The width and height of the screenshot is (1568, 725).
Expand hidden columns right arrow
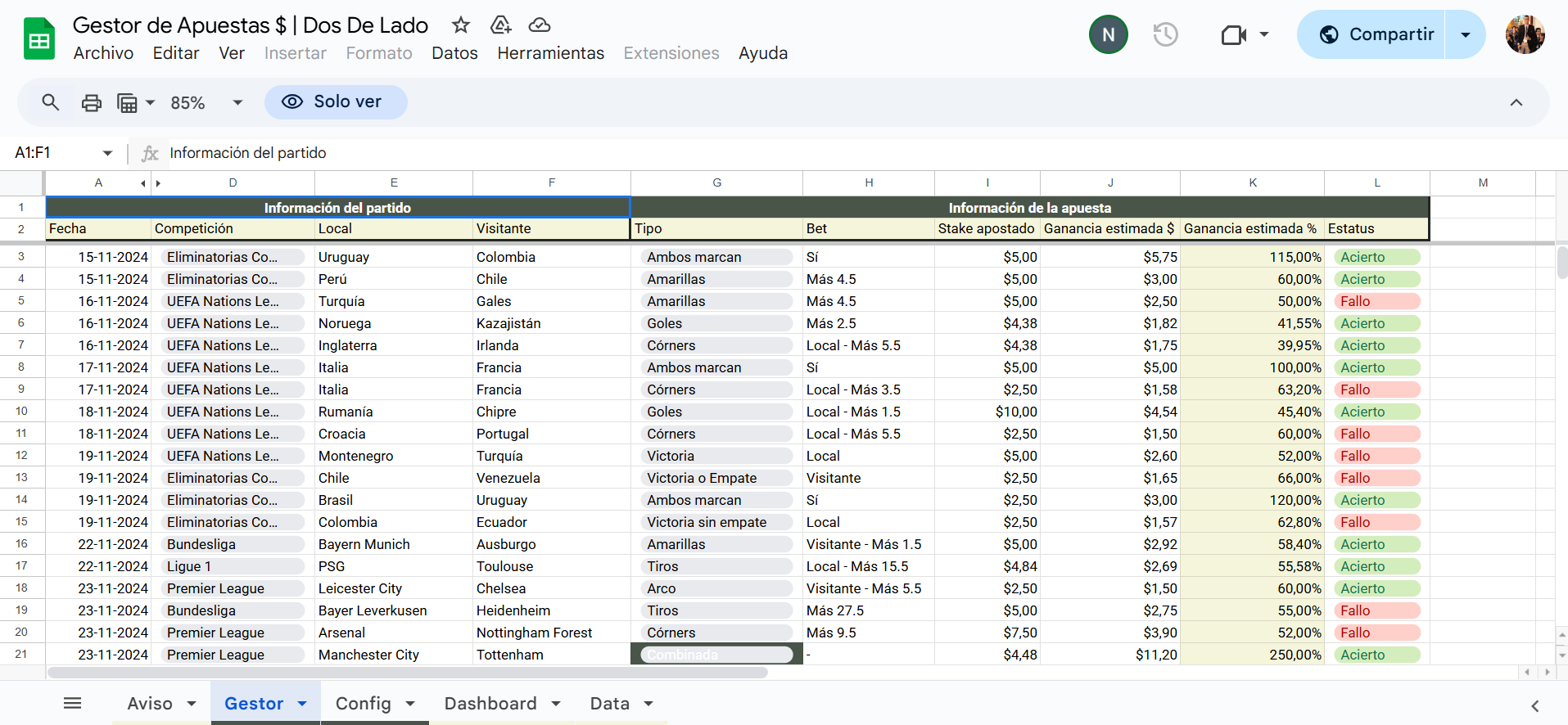tap(158, 183)
